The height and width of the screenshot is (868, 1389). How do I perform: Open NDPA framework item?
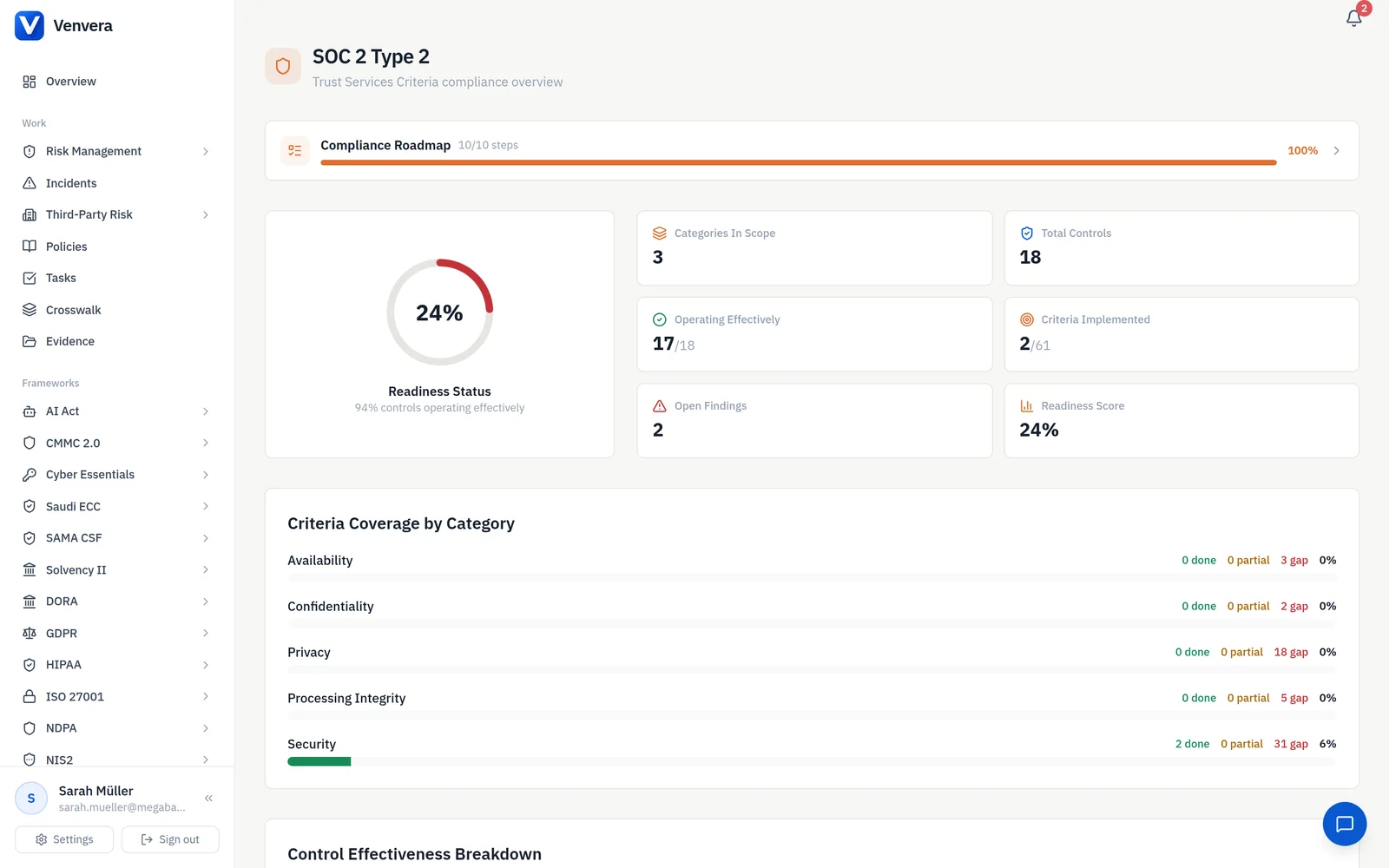click(x=116, y=728)
